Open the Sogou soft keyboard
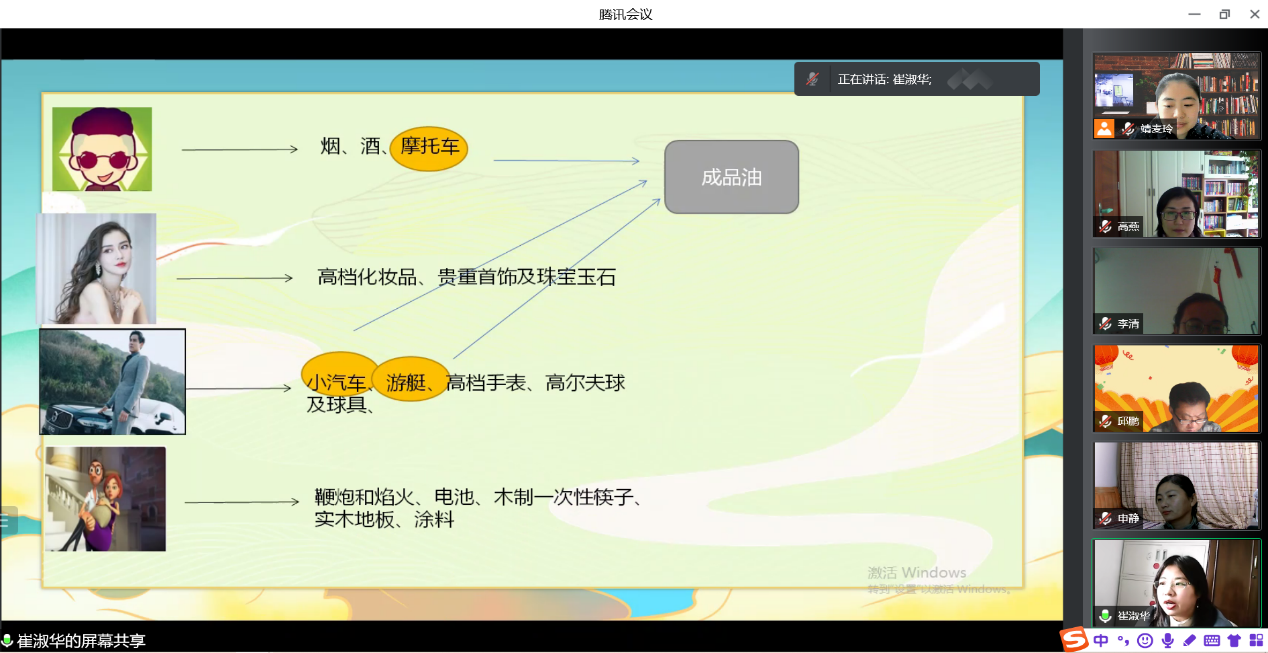This screenshot has width=1268, height=653. pos(1212,641)
